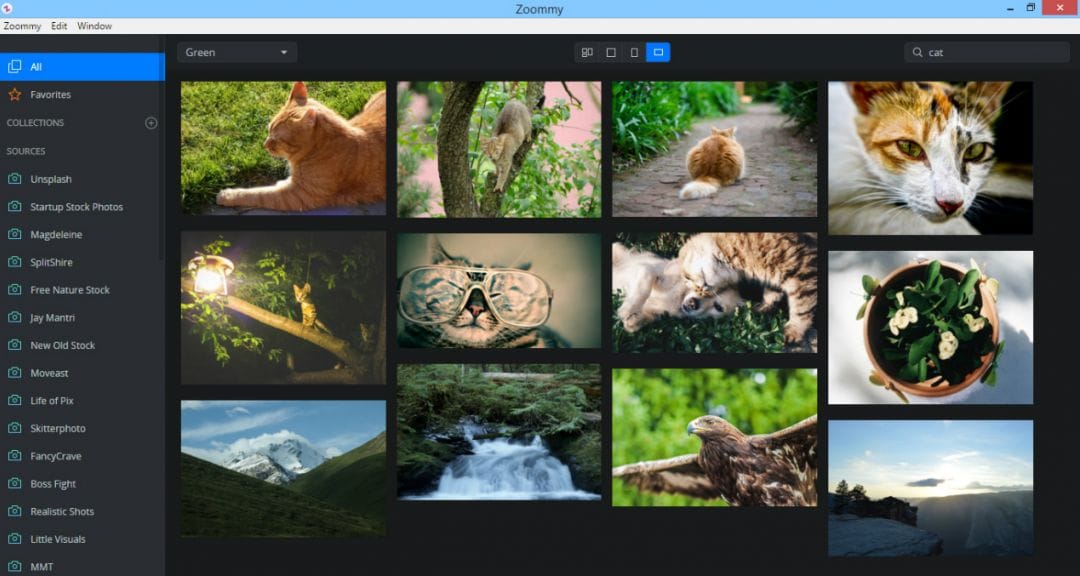Open the Edit menu
The height and width of the screenshot is (576, 1080).
click(59, 26)
